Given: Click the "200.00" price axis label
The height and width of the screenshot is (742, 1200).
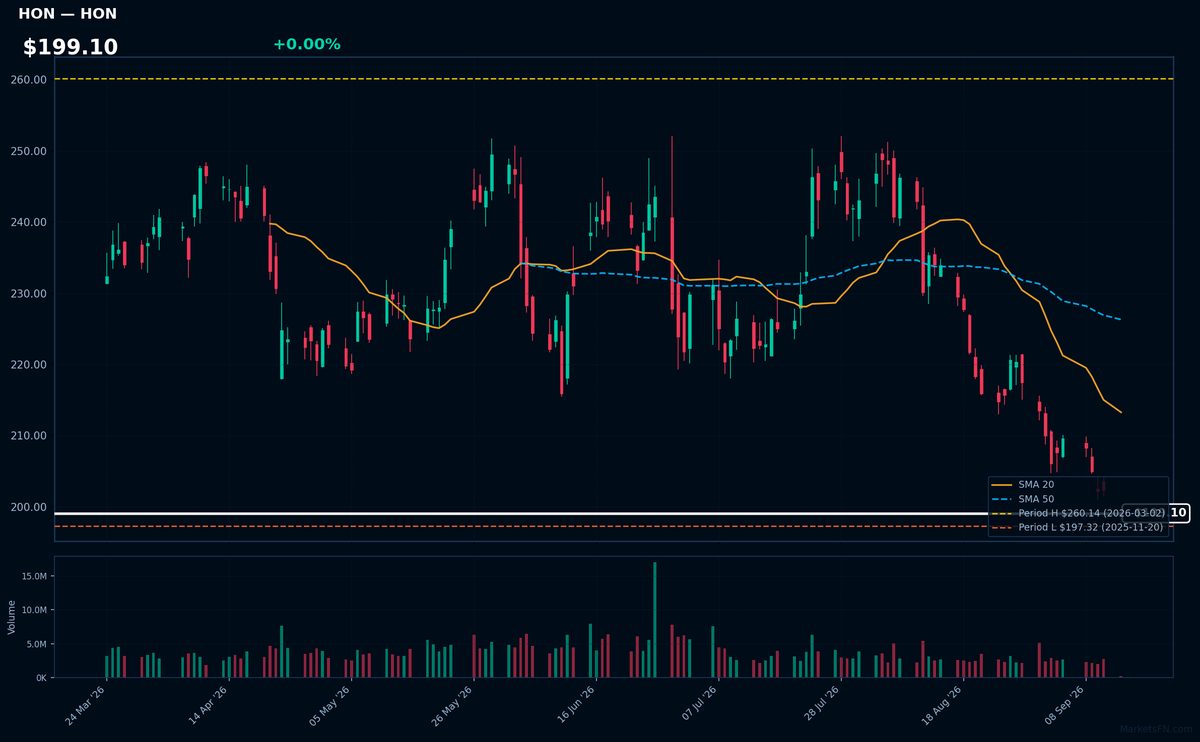Looking at the screenshot, I should pyautogui.click(x=28, y=507).
